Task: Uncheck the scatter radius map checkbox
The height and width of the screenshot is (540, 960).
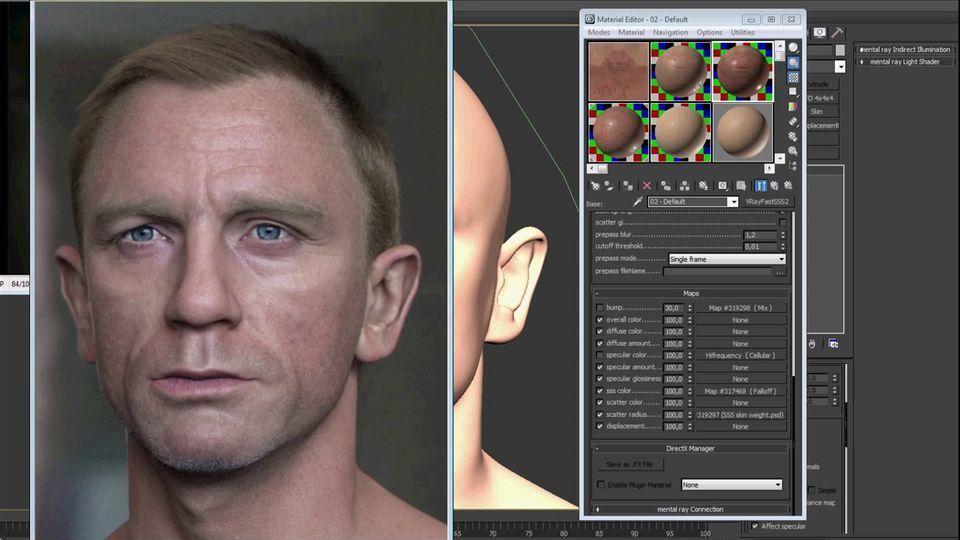Action: point(599,414)
